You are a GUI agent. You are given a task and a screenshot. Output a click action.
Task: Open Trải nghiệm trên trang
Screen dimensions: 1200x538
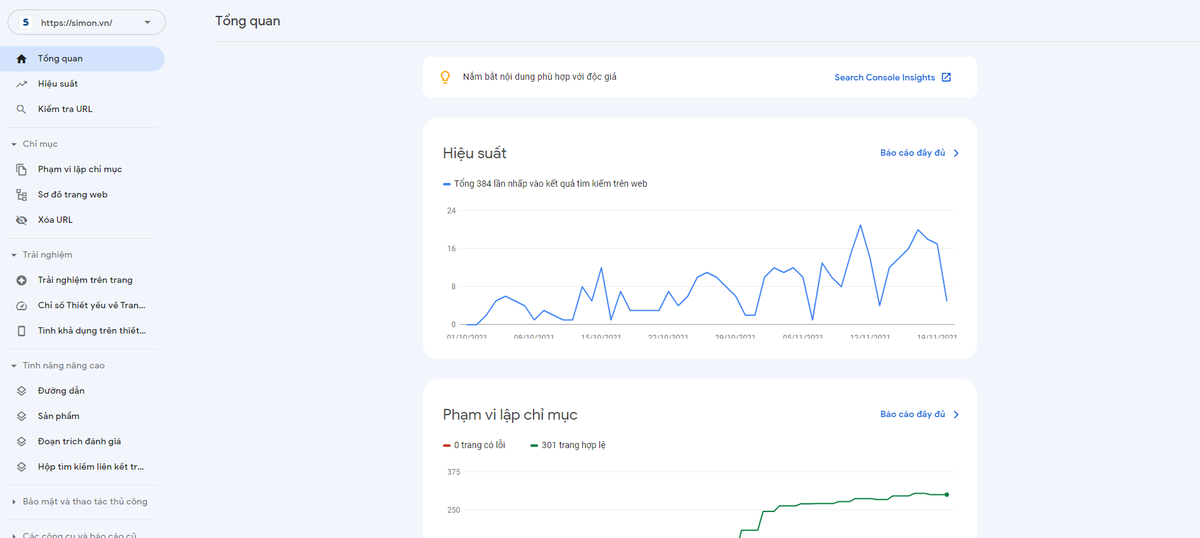point(82,280)
